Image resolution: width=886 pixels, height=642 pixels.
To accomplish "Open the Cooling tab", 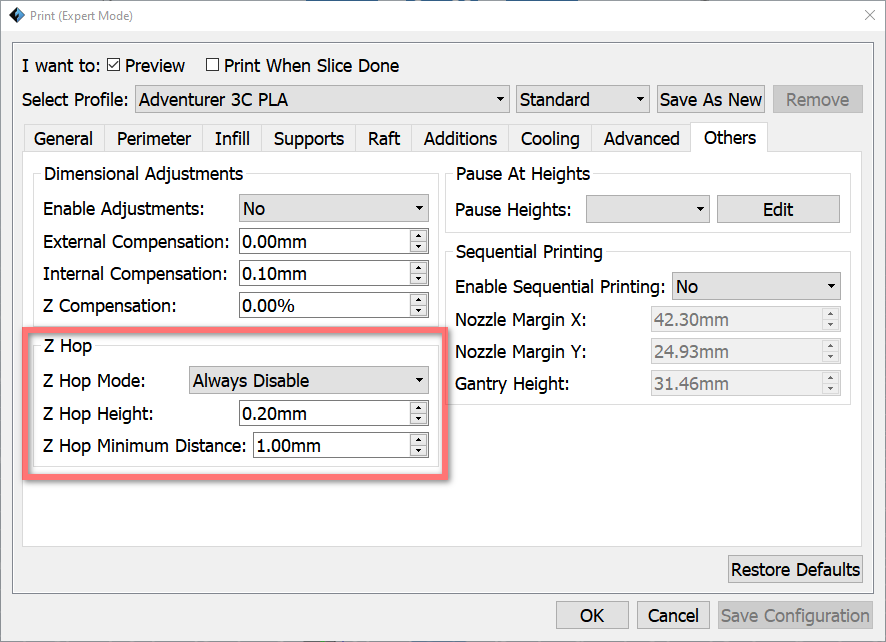I will [x=550, y=138].
